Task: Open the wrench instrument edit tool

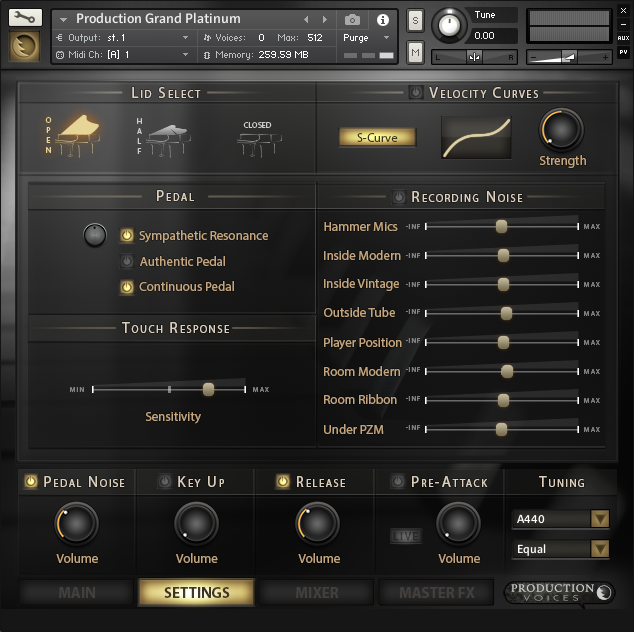Action: 25,17
